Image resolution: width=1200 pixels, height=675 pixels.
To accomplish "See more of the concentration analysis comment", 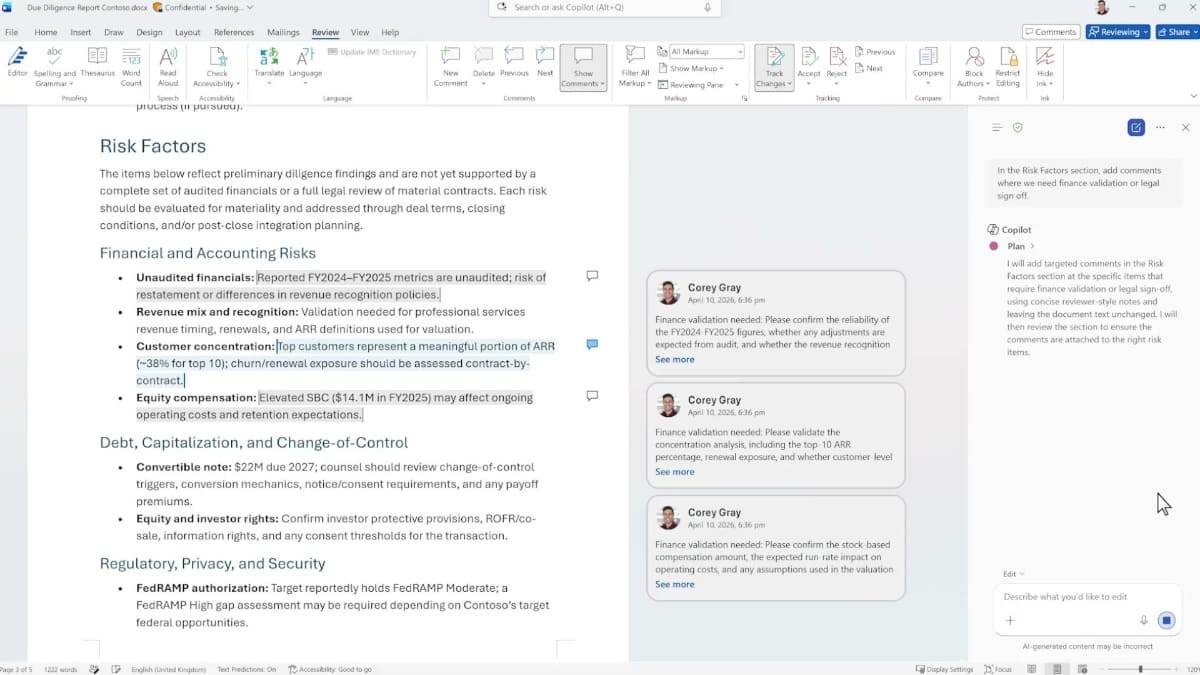I will pyautogui.click(x=675, y=472).
